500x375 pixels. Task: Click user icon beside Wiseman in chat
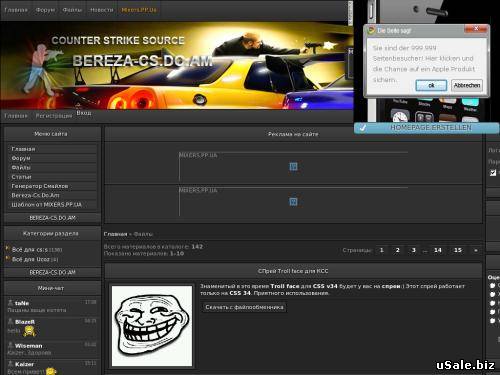click(x=10, y=345)
